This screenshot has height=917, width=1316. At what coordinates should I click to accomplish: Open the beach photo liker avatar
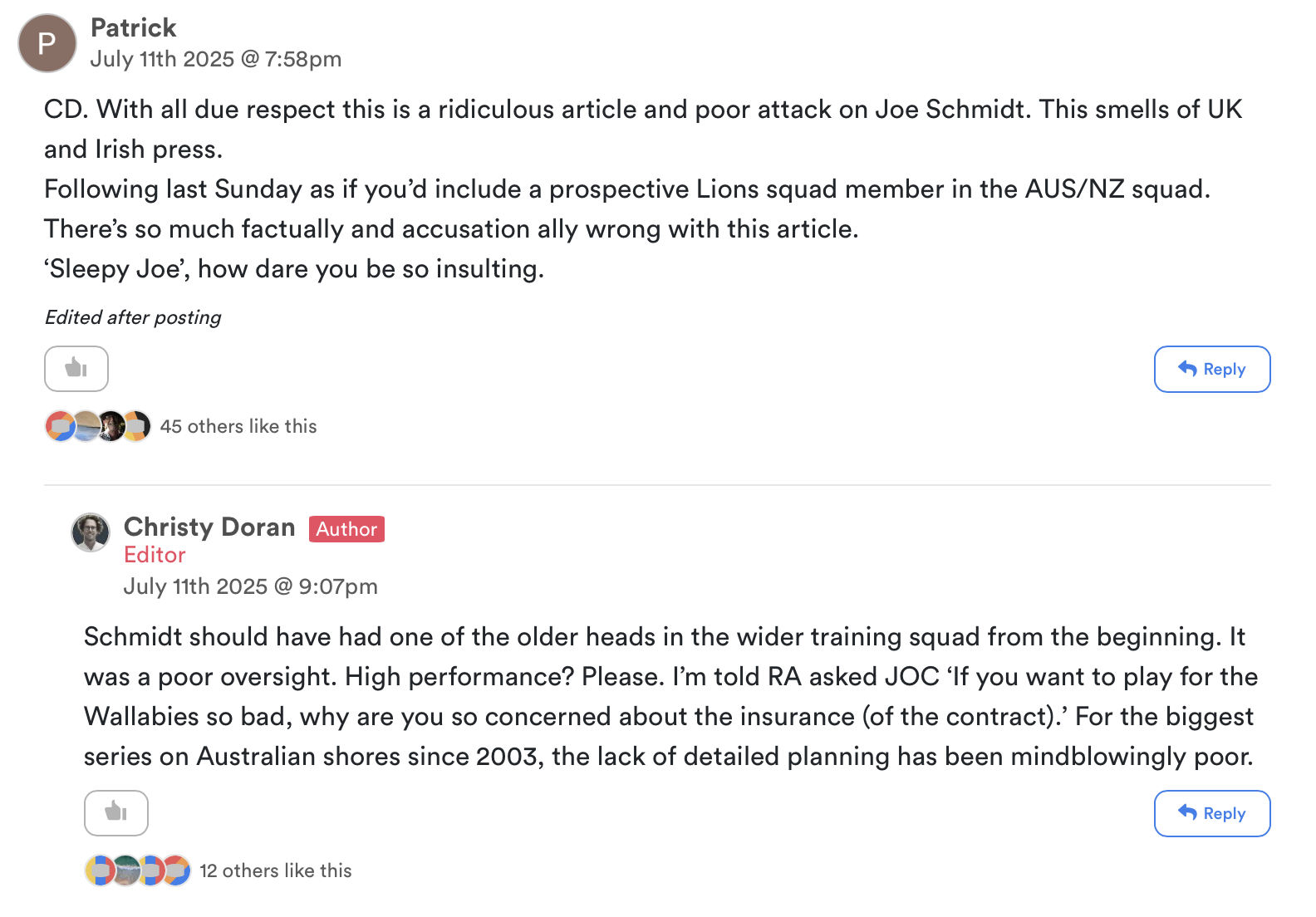[85, 426]
